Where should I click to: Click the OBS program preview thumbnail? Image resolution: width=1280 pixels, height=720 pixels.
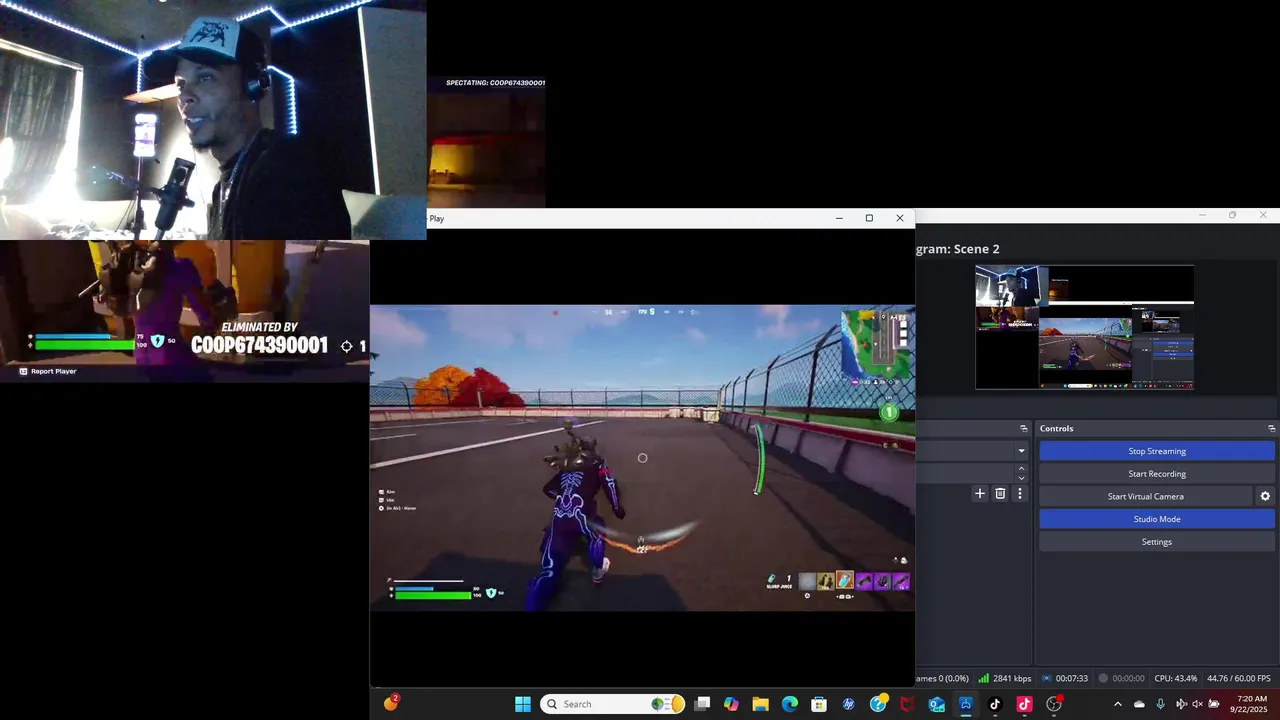(1084, 327)
